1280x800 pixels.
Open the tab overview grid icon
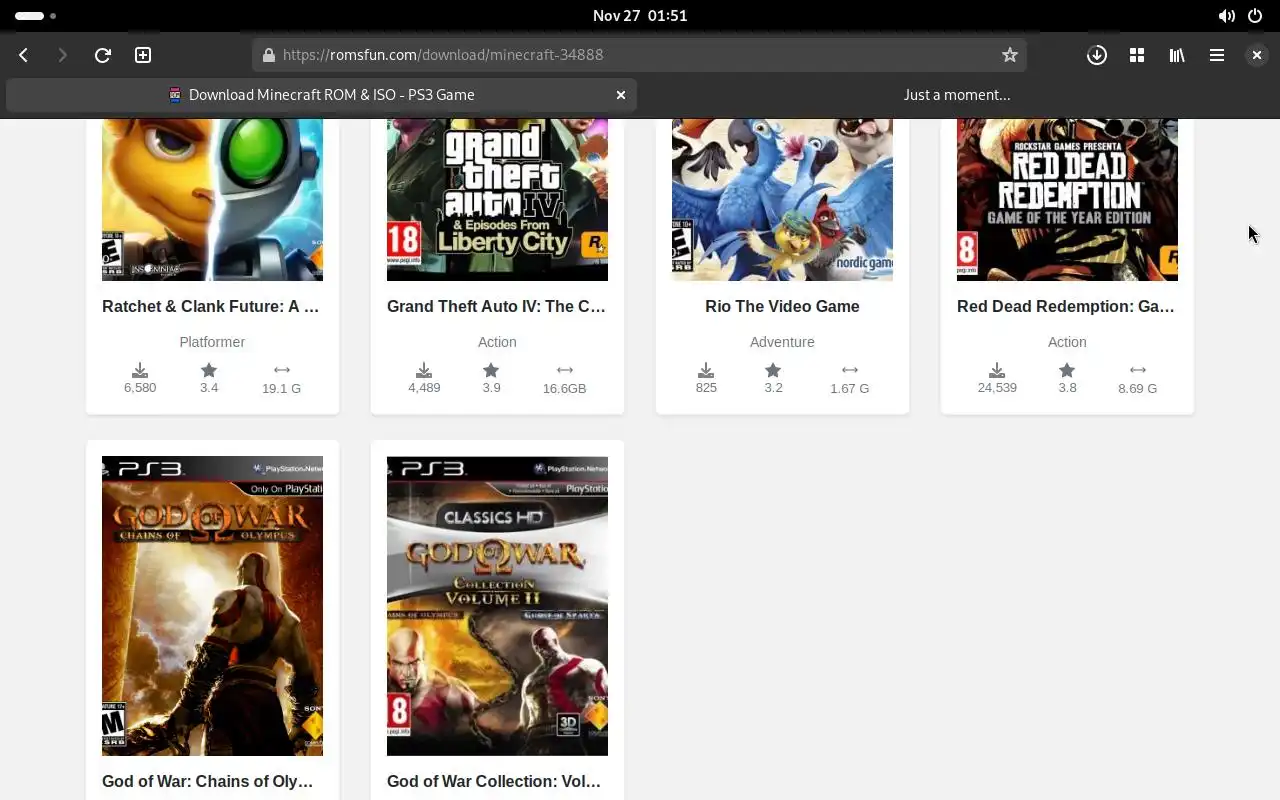1137,55
